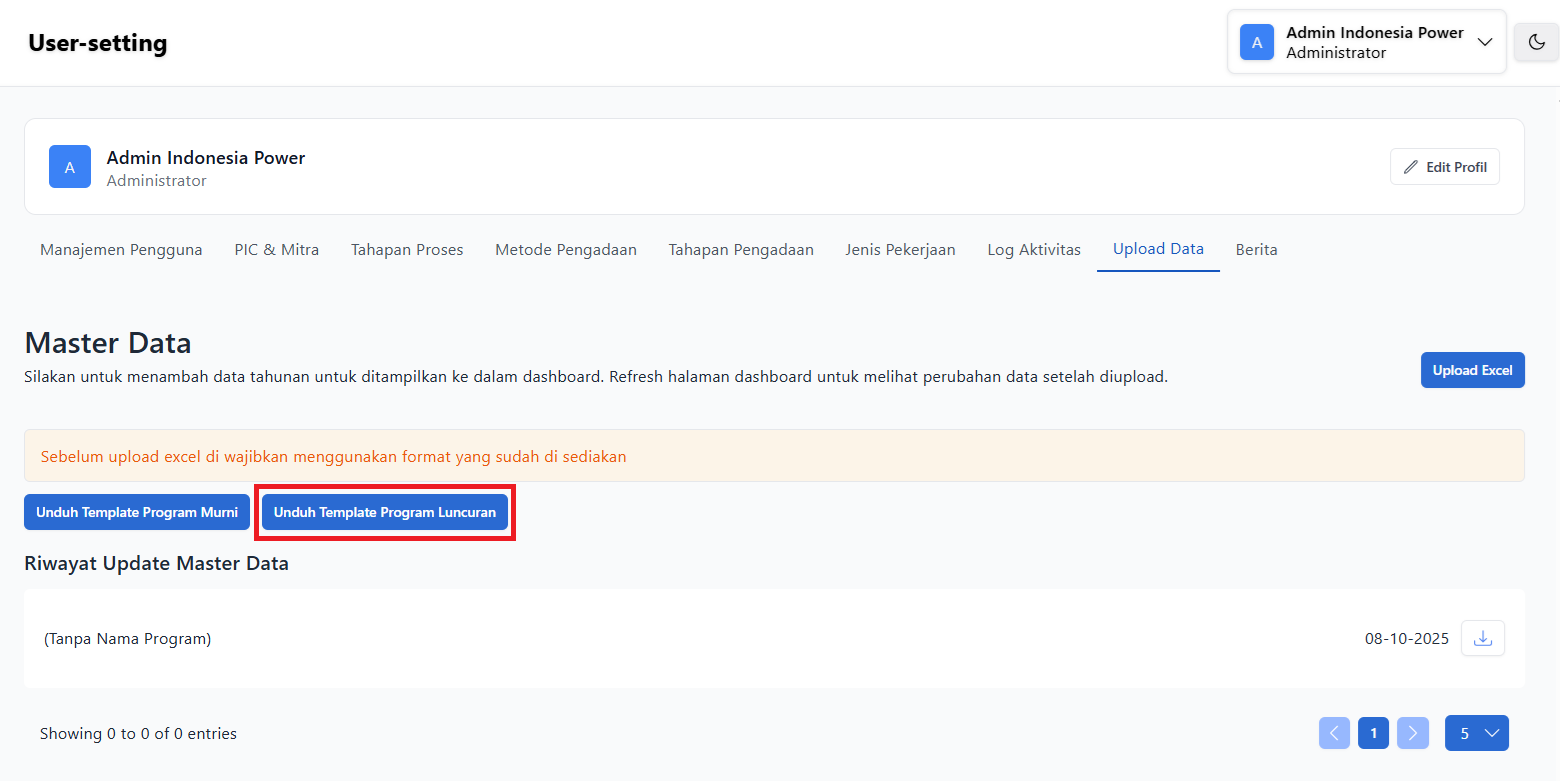Click the profile card avatar icon
This screenshot has width=1560, height=781.
point(70,167)
